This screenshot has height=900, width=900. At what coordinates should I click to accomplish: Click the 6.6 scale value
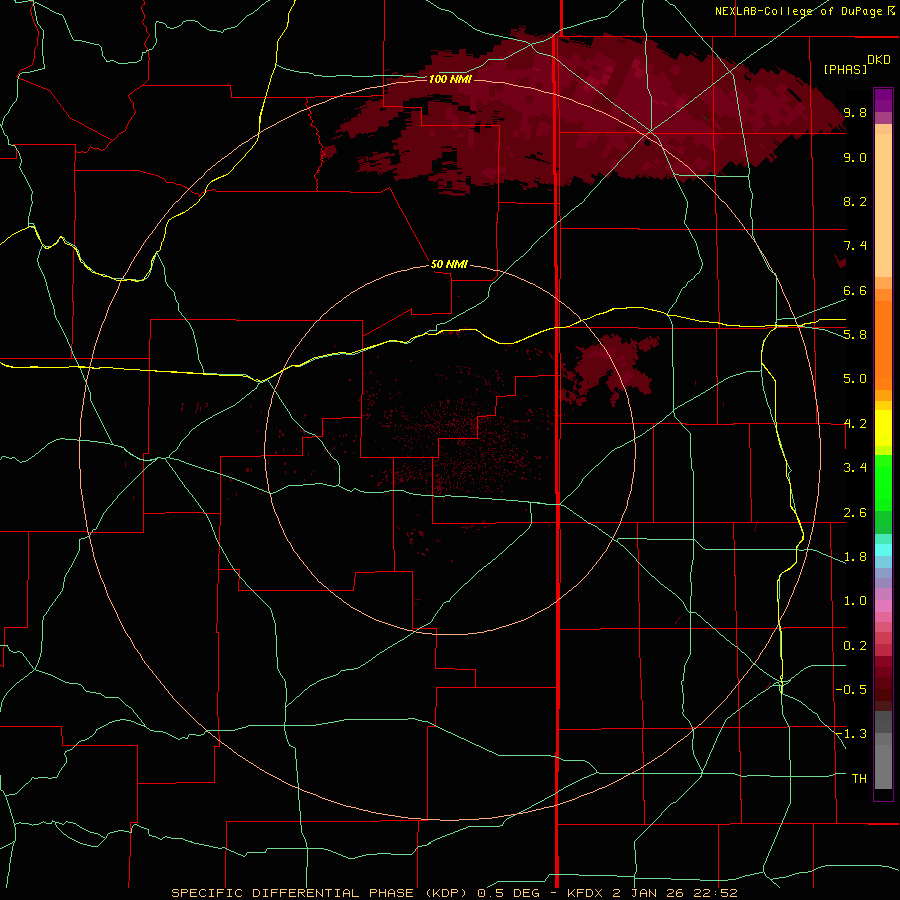click(855, 290)
